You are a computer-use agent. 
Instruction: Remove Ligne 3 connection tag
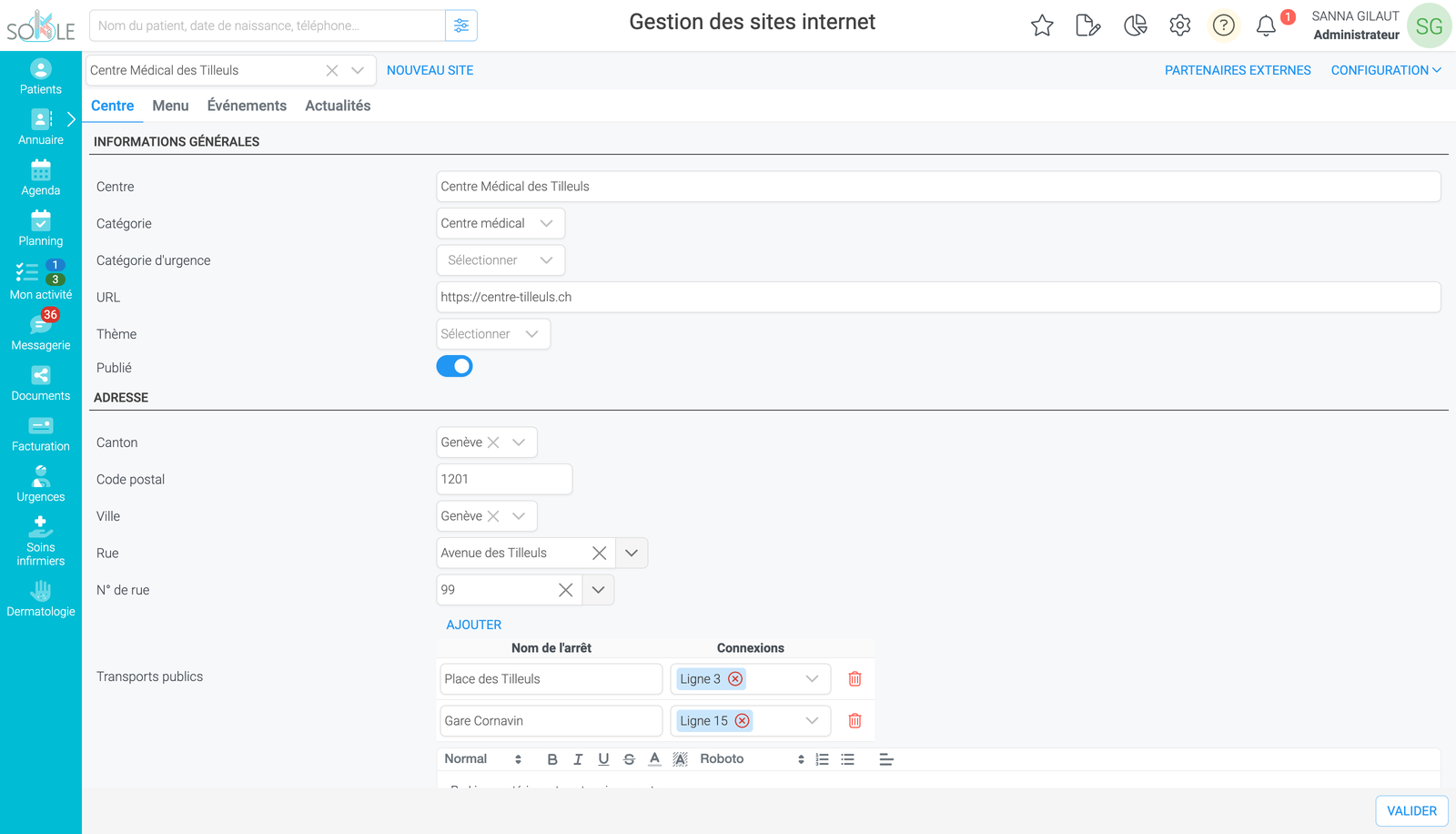735,678
